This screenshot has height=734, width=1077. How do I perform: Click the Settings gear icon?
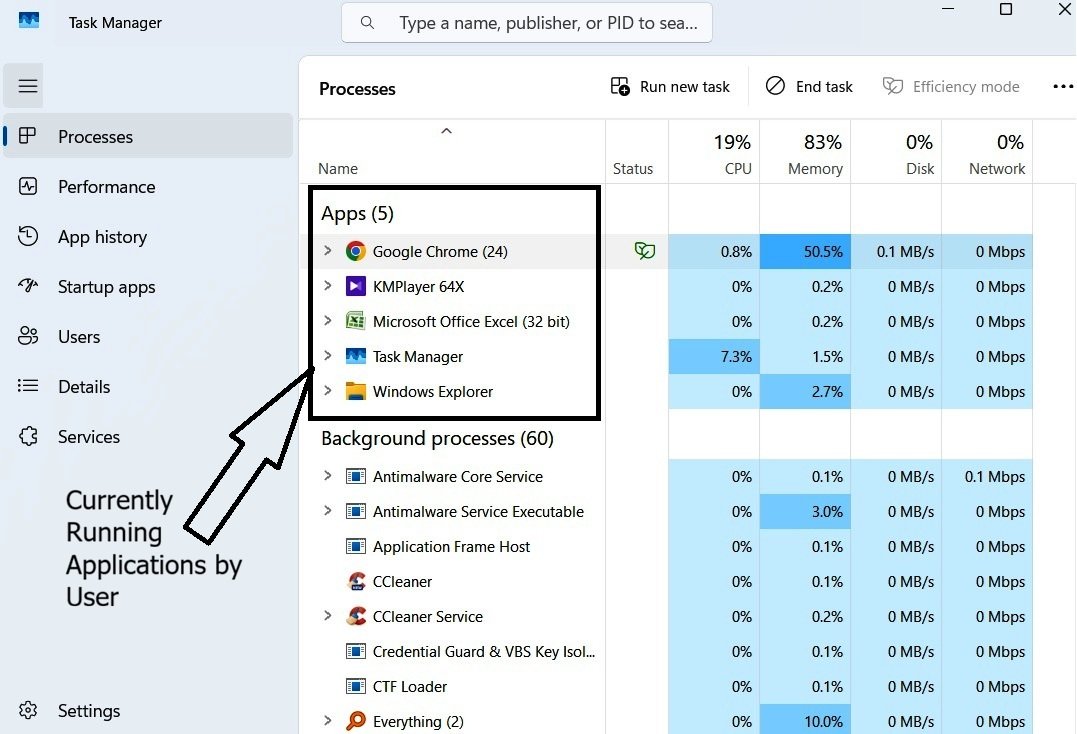[28, 710]
